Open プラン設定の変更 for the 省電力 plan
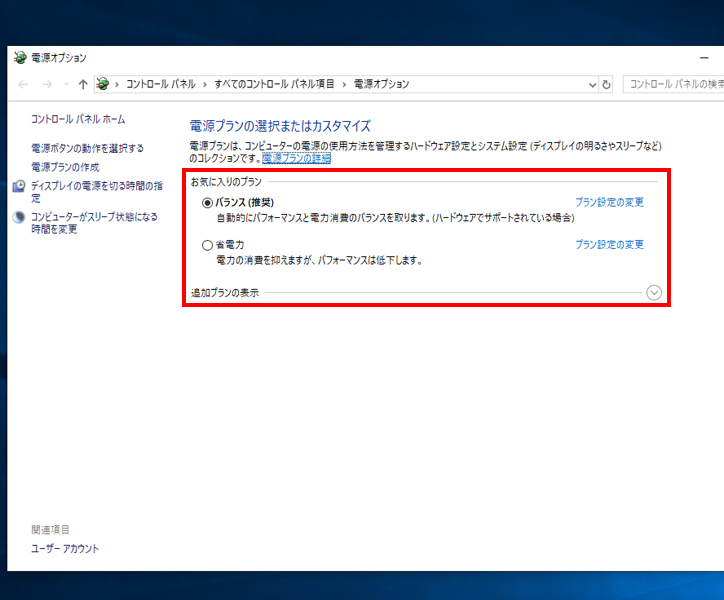The height and width of the screenshot is (600, 724). [609, 245]
